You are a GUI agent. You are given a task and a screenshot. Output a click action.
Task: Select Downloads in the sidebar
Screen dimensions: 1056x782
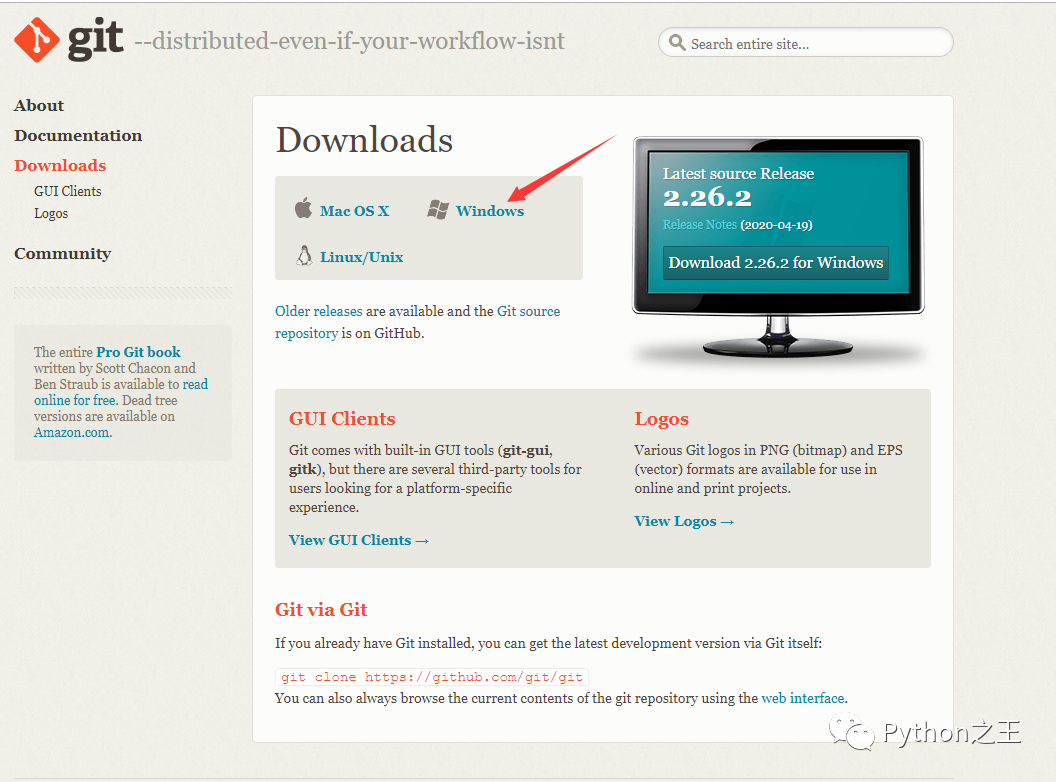pyautogui.click(x=60, y=166)
